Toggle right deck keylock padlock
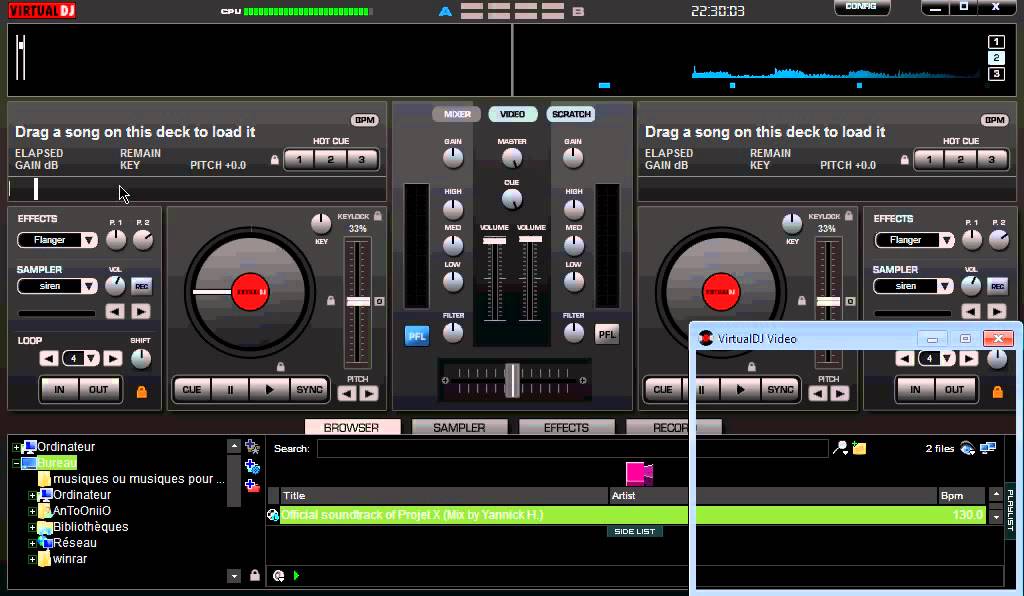 tap(848, 215)
